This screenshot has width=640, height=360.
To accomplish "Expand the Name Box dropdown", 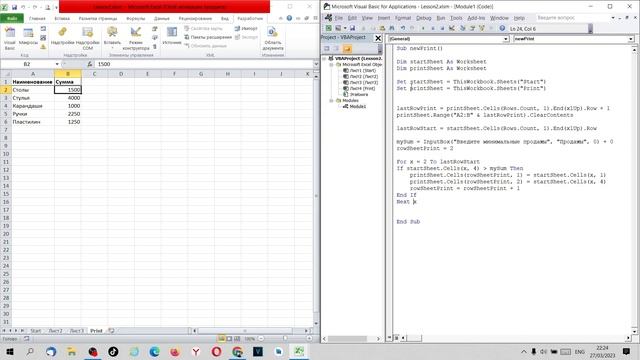I will pos(57,64).
